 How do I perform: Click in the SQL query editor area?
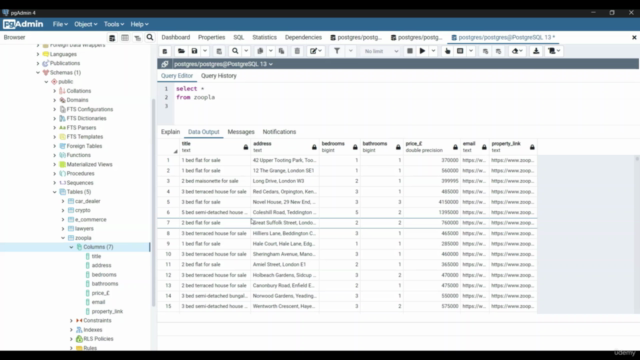pyautogui.click(x=406, y=104)
